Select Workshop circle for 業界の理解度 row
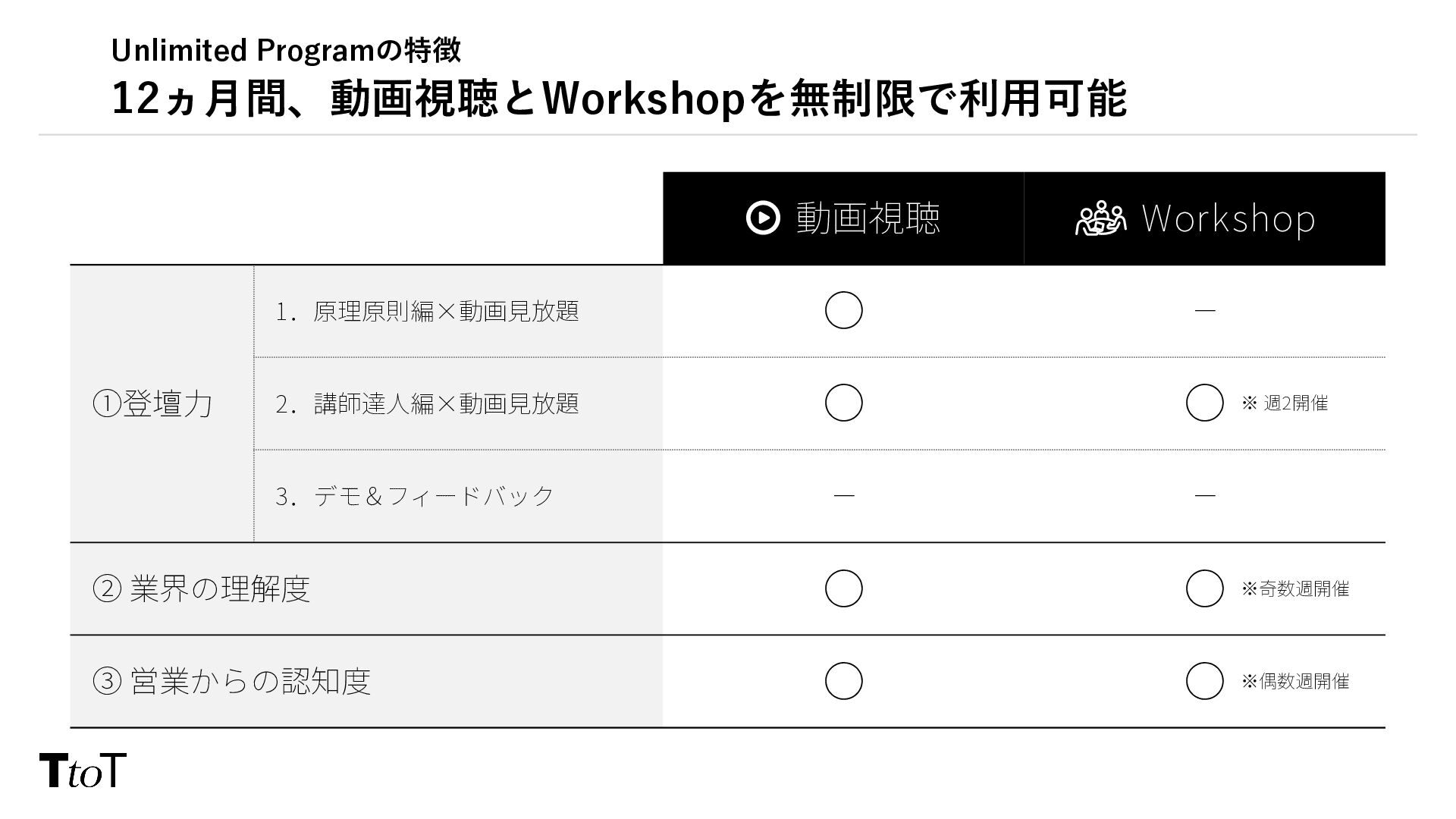1456x819 pixels. tap(1204, 588)
